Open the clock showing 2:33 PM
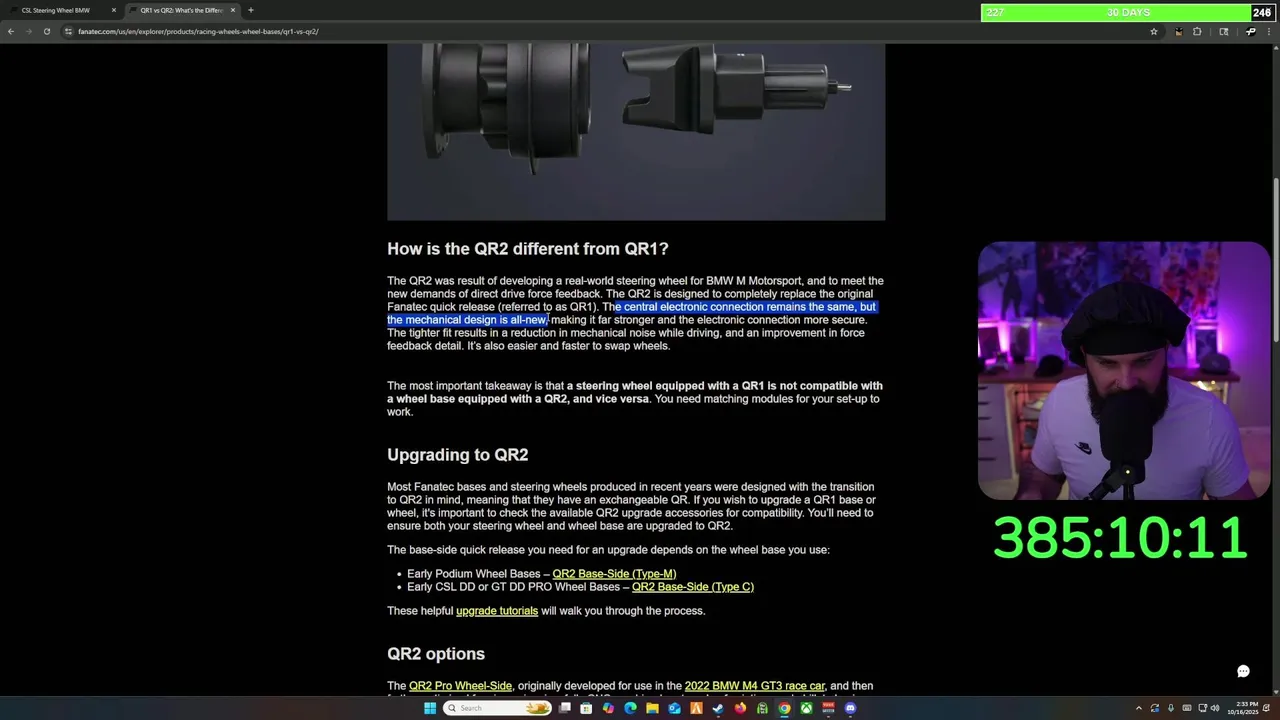 pyautogui.click(x=1243, y=708)
